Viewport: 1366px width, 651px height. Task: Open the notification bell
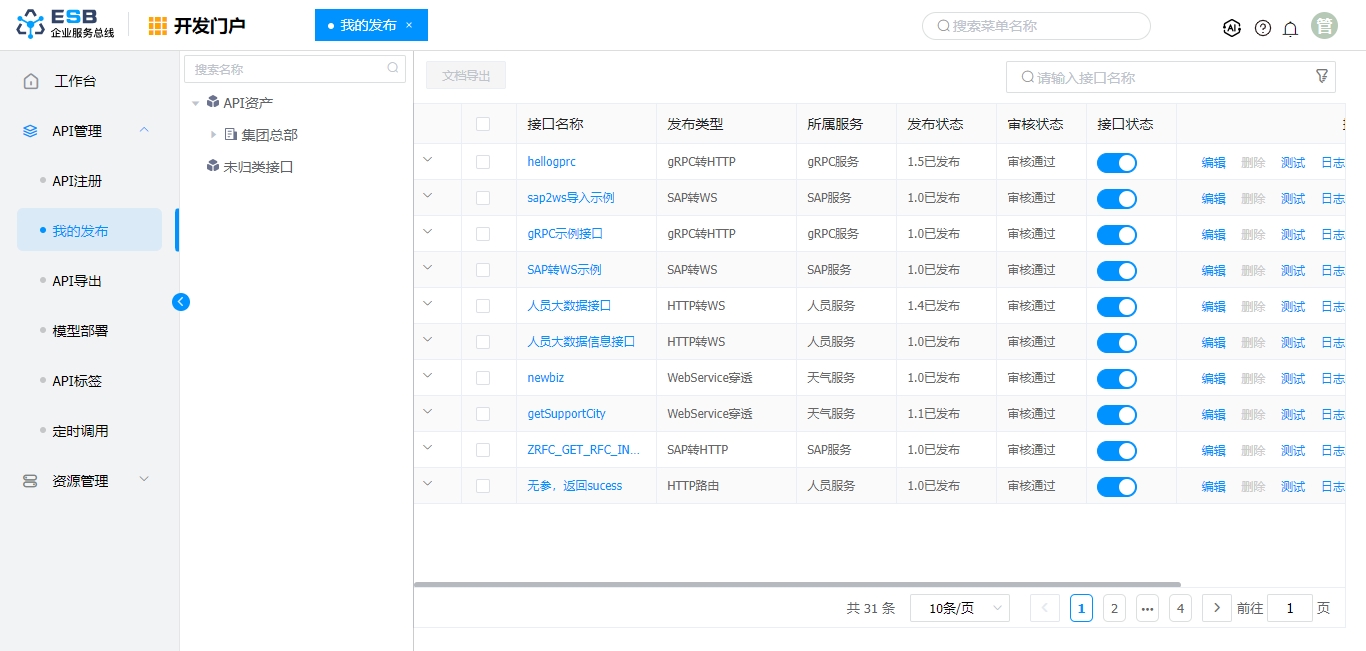[1291, 28]
